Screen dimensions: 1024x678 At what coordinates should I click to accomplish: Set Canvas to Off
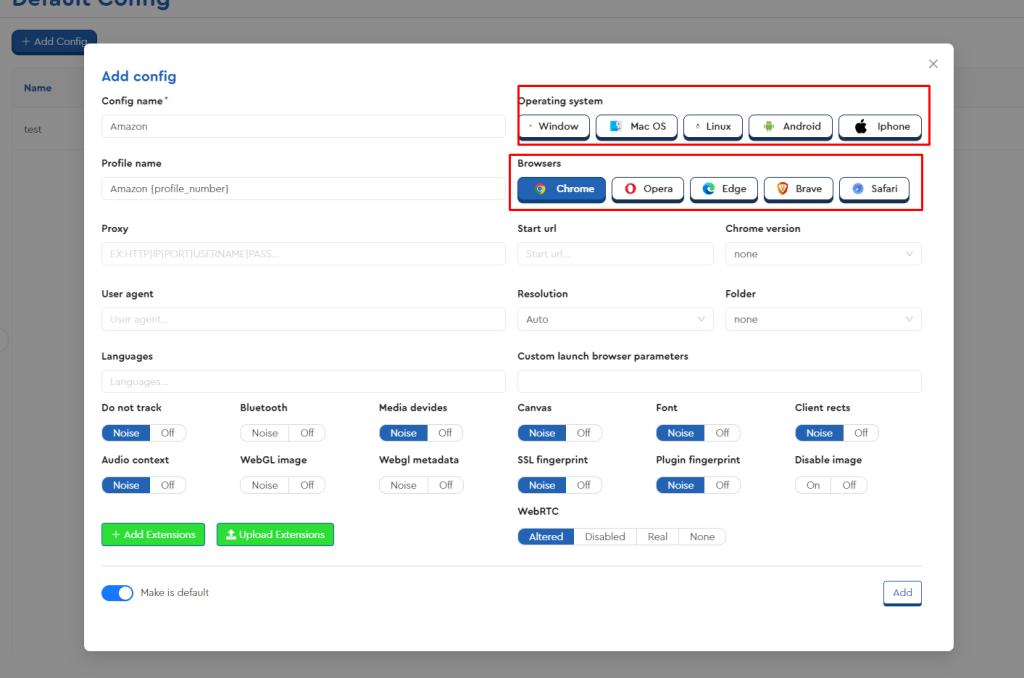pyautogui.click(x=584, y=433)
